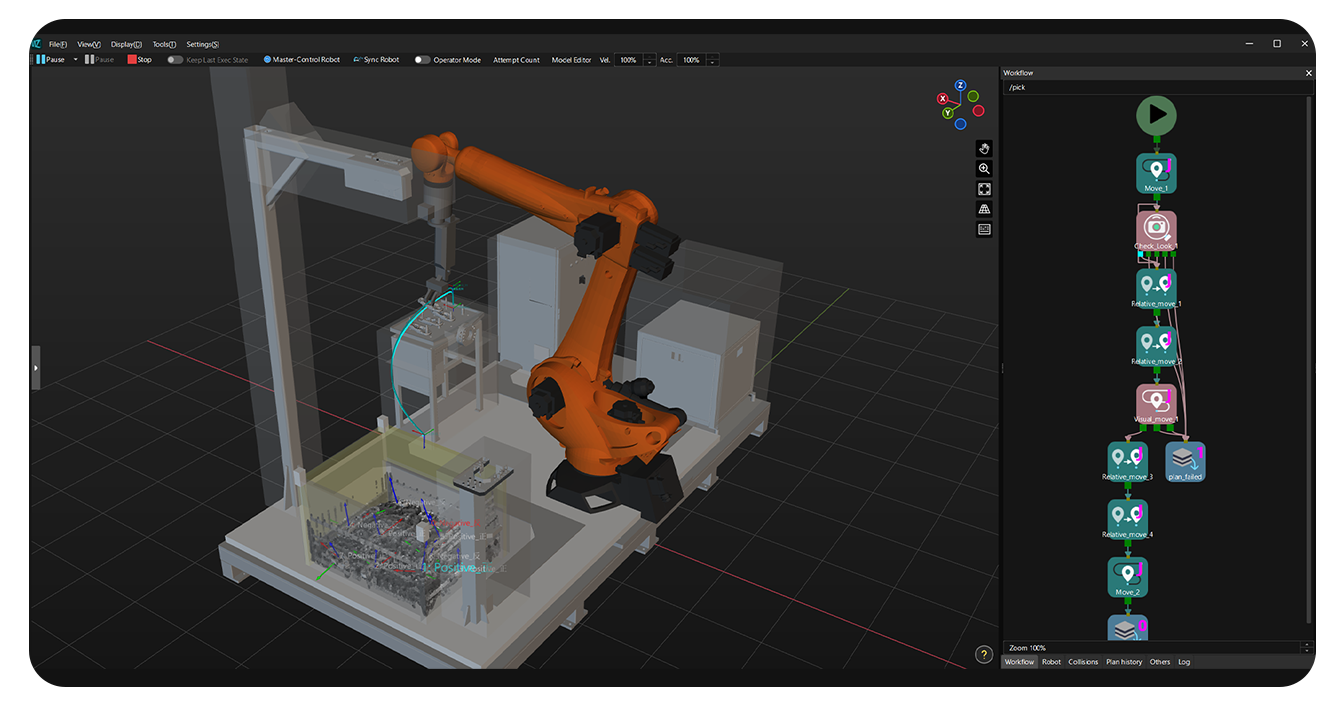Click the red Stop button
The image size is (1344, 701).
(139, 60)
